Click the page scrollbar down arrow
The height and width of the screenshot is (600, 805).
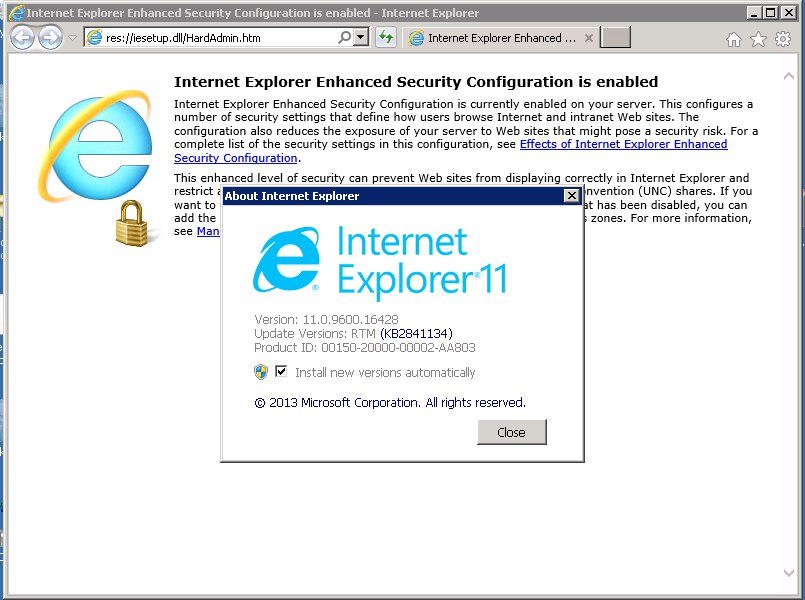click(789, 573)
